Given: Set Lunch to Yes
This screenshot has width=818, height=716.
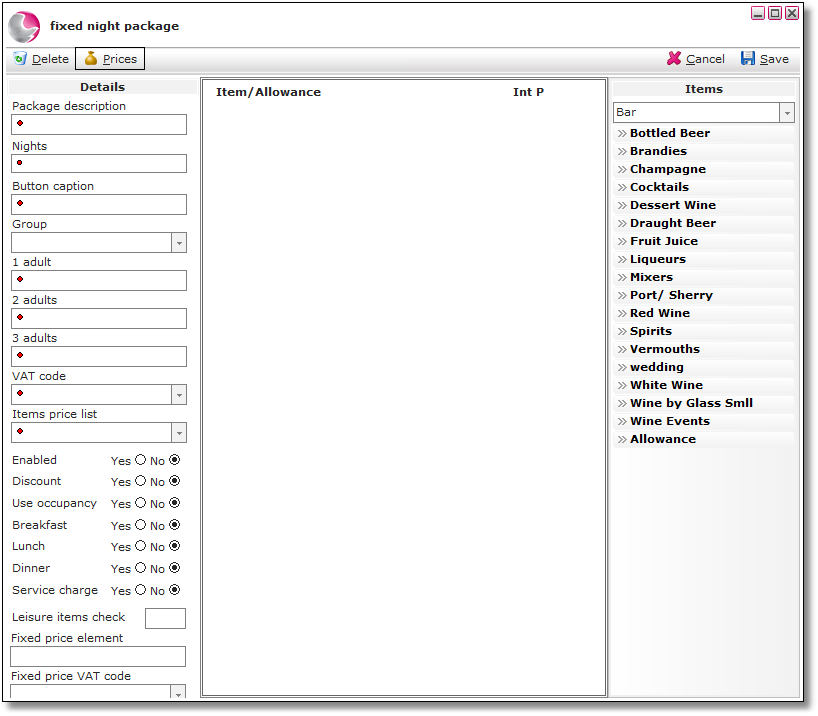Looking at the screenshot, I should tap(140, 546).
